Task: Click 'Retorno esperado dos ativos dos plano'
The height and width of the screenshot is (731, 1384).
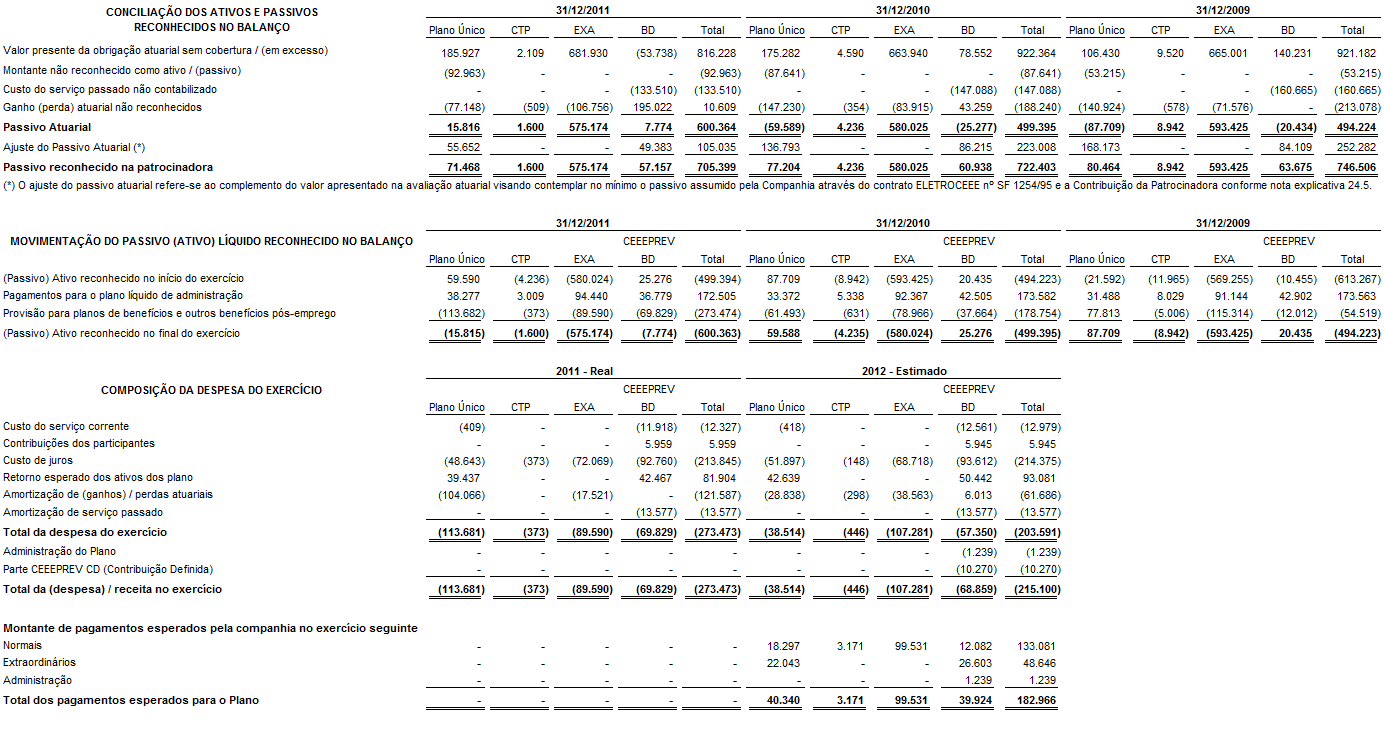Action: pos(98,477)
